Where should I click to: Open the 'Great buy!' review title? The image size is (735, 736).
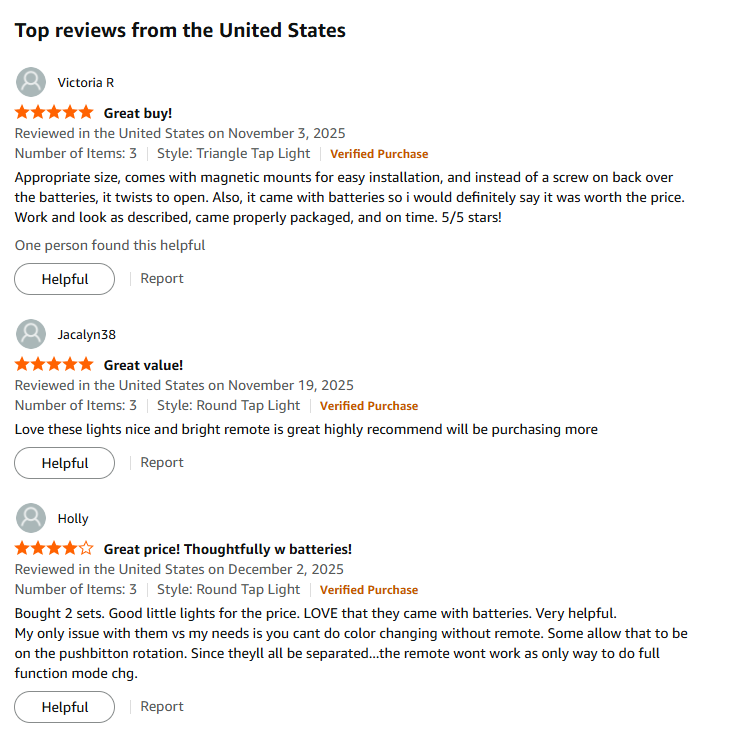pyautogui.click(x=138, y=113)
